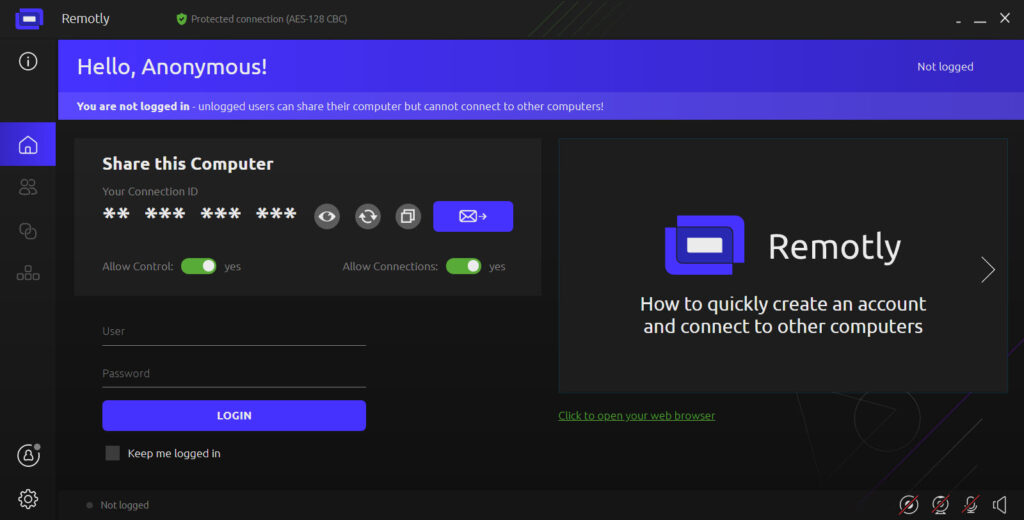This screenshot has height=520, width=1024.
Task: Click the green shield Protected connection icon
Action: [182, 19]
